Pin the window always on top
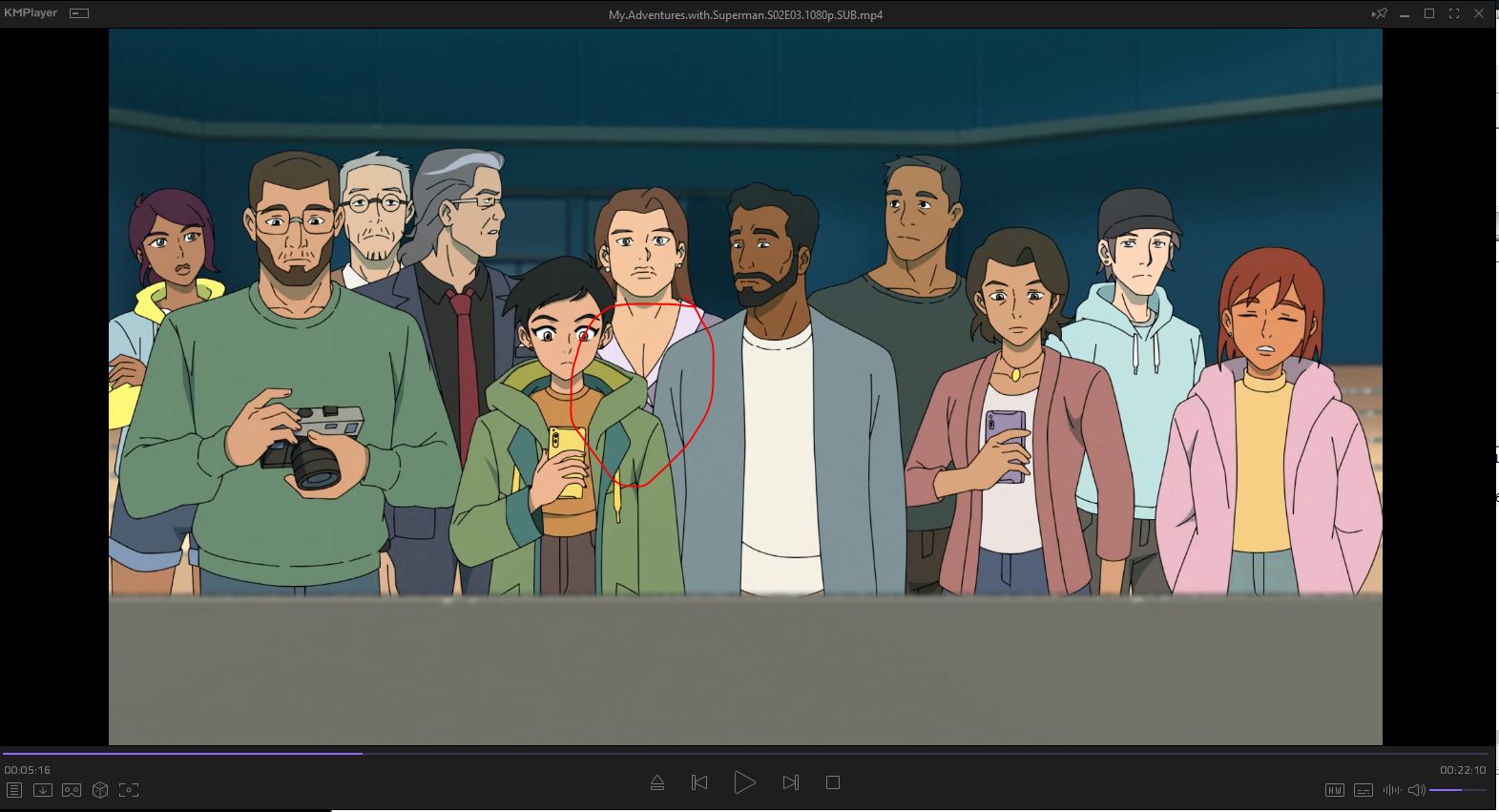The height and width of the screenshot is (812, 1499). pyautogui.click(x=1379, y=13)
